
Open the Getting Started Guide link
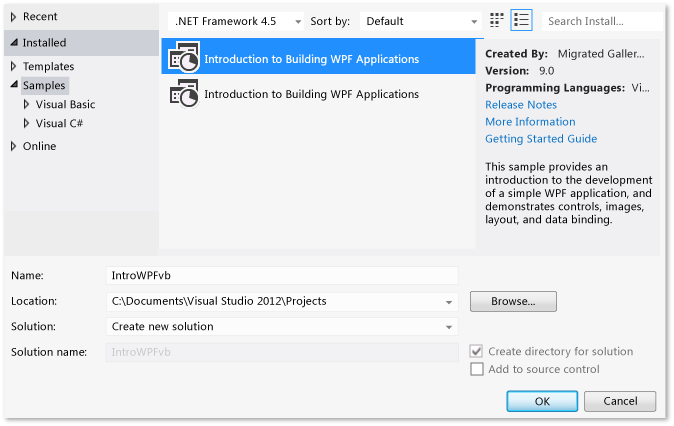(541, 139)
